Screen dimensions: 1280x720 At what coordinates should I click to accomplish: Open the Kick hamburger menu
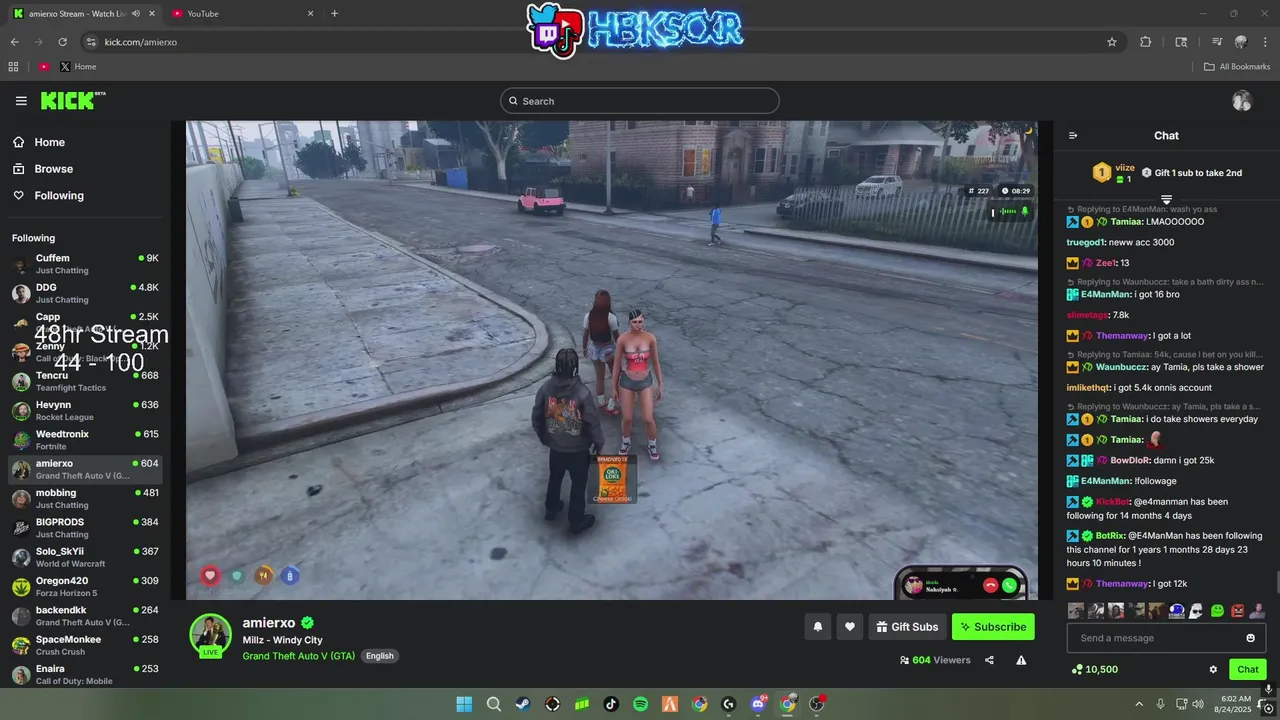[x=21, y=101]
